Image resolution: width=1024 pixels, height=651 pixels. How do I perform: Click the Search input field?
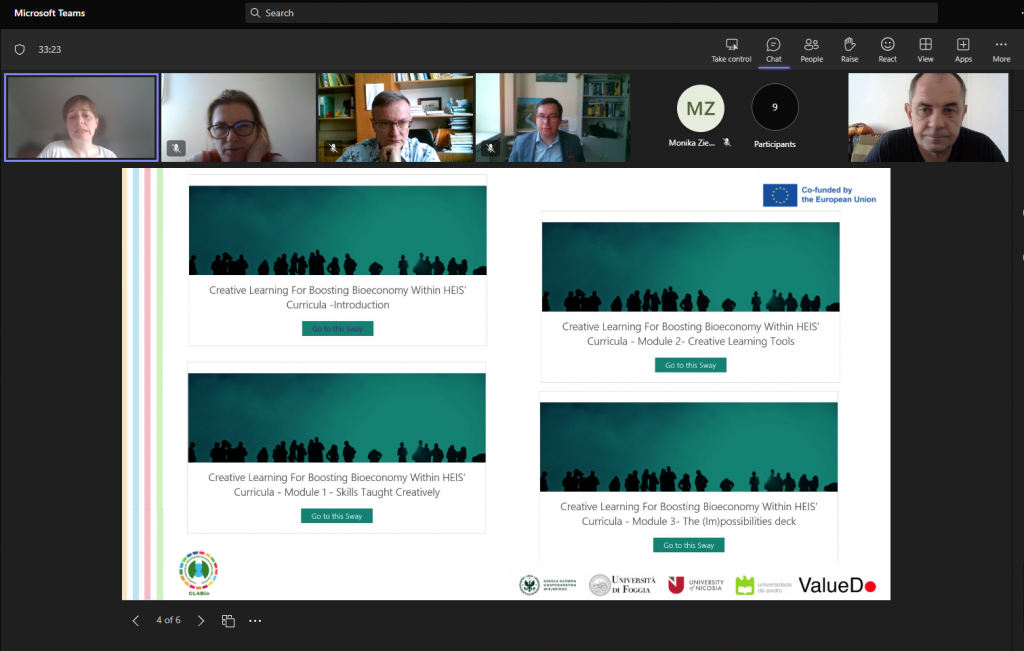(590, 13)
